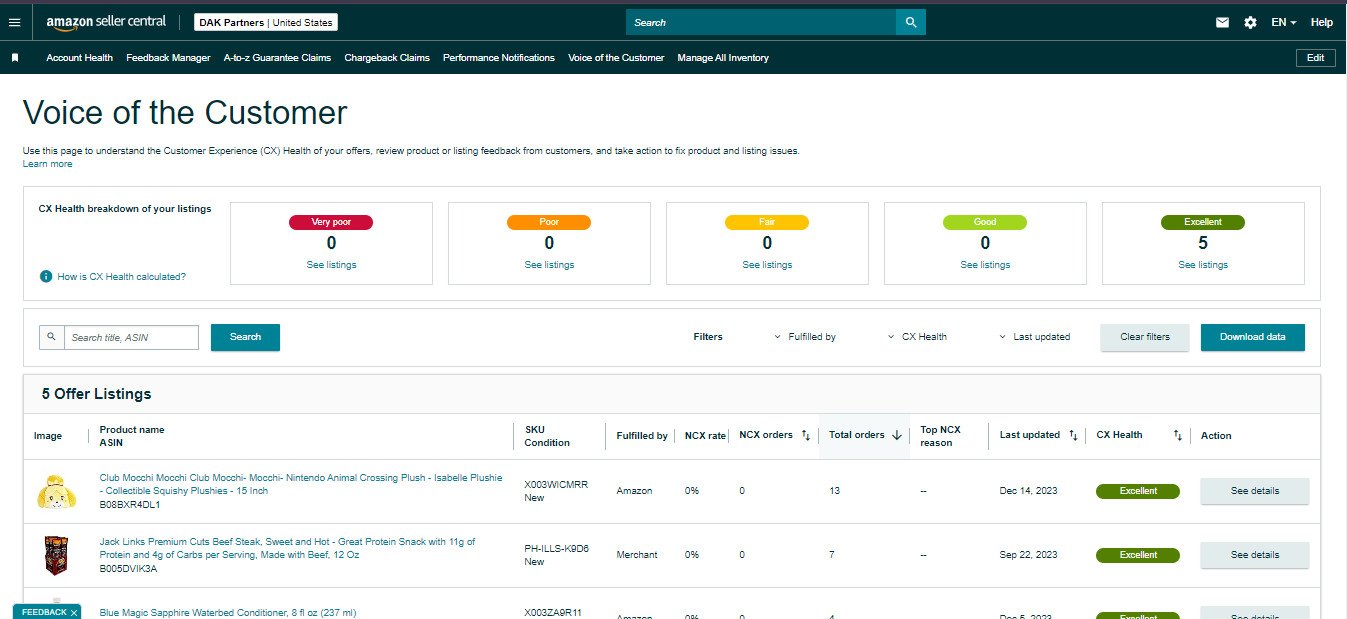Viewport: 1347px width, 619px height.
Task: Switch account via DAK Partners selector
Action: tap(266, 22)
